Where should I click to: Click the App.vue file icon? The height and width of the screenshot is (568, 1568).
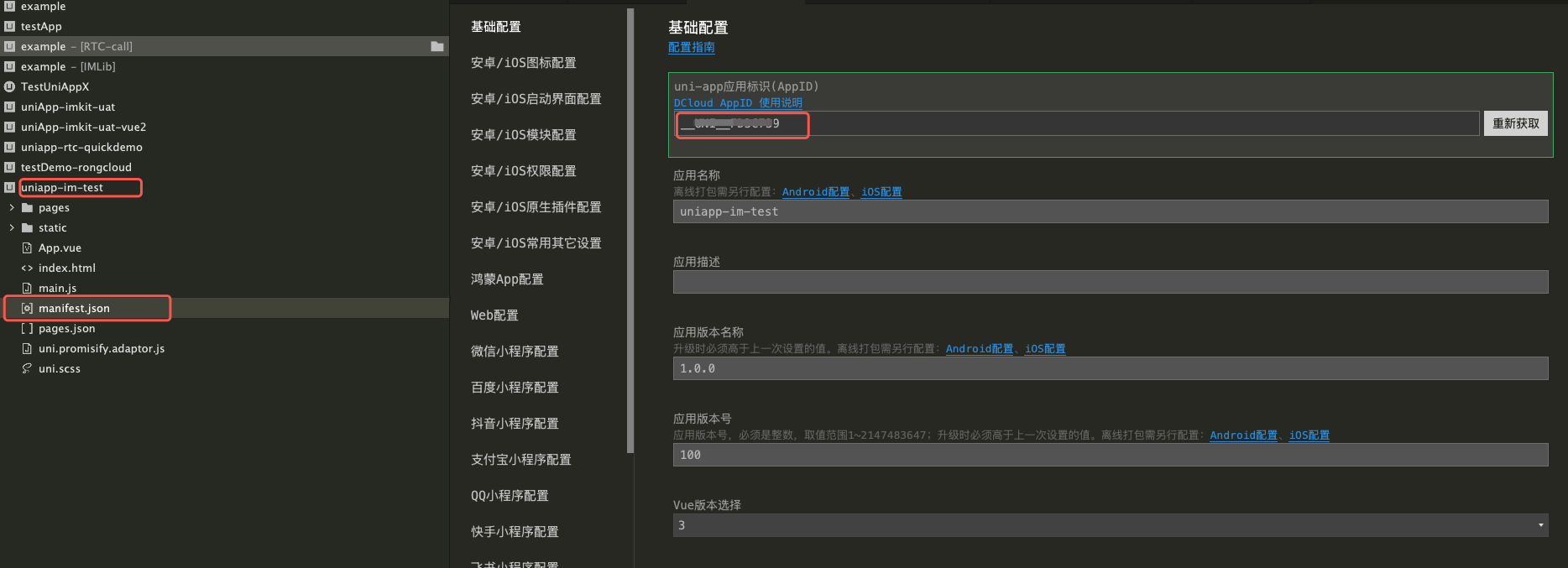coord(27,248)
